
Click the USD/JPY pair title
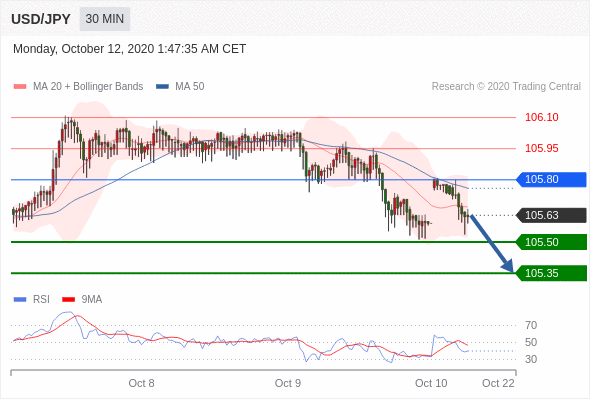41,19
